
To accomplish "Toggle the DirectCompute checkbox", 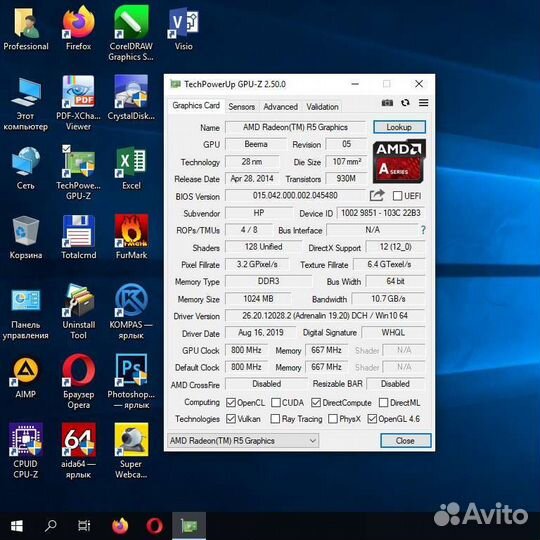I will coord(316,403).
